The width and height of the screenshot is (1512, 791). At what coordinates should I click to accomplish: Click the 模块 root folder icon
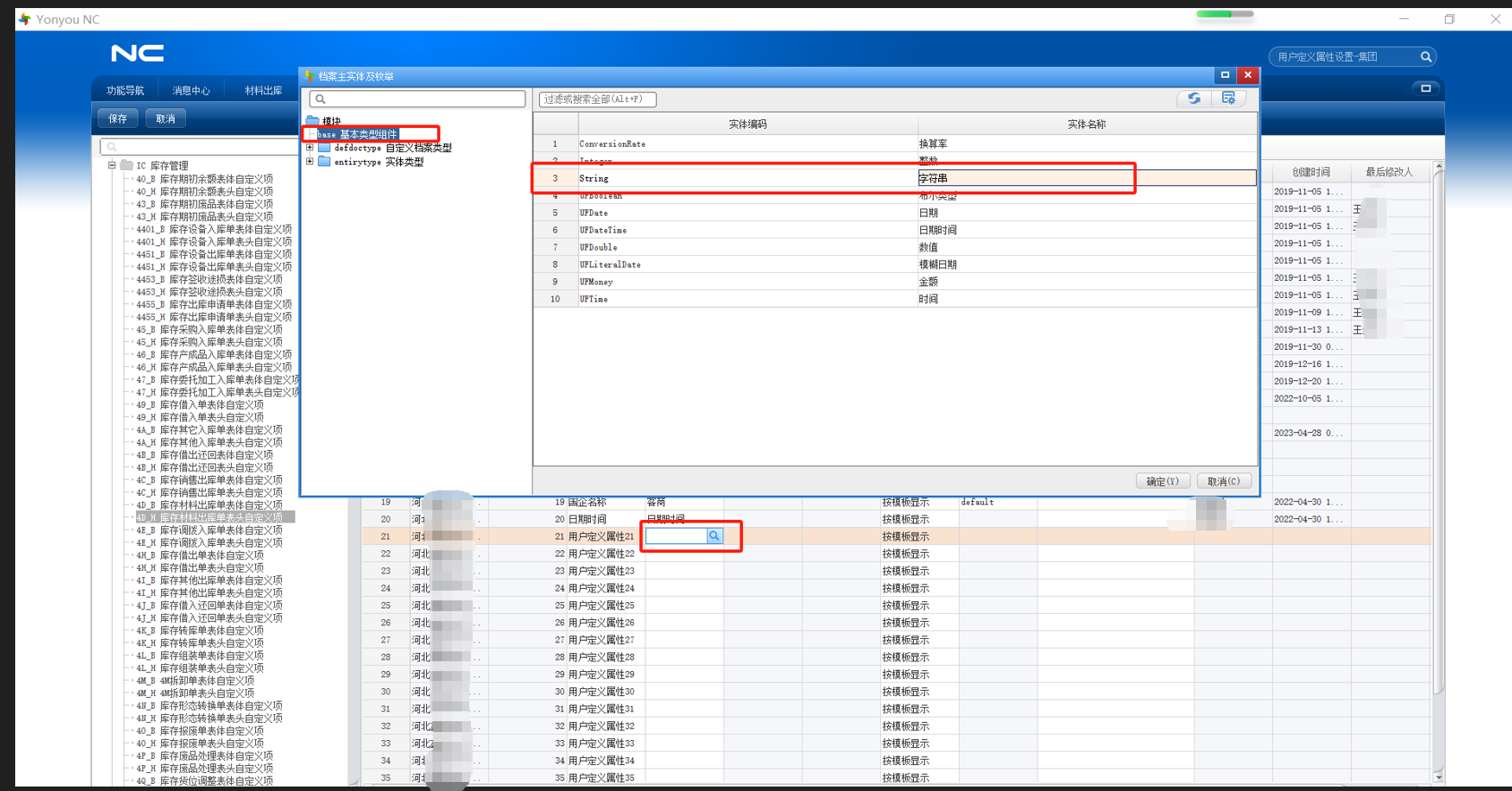click(312, 121)
